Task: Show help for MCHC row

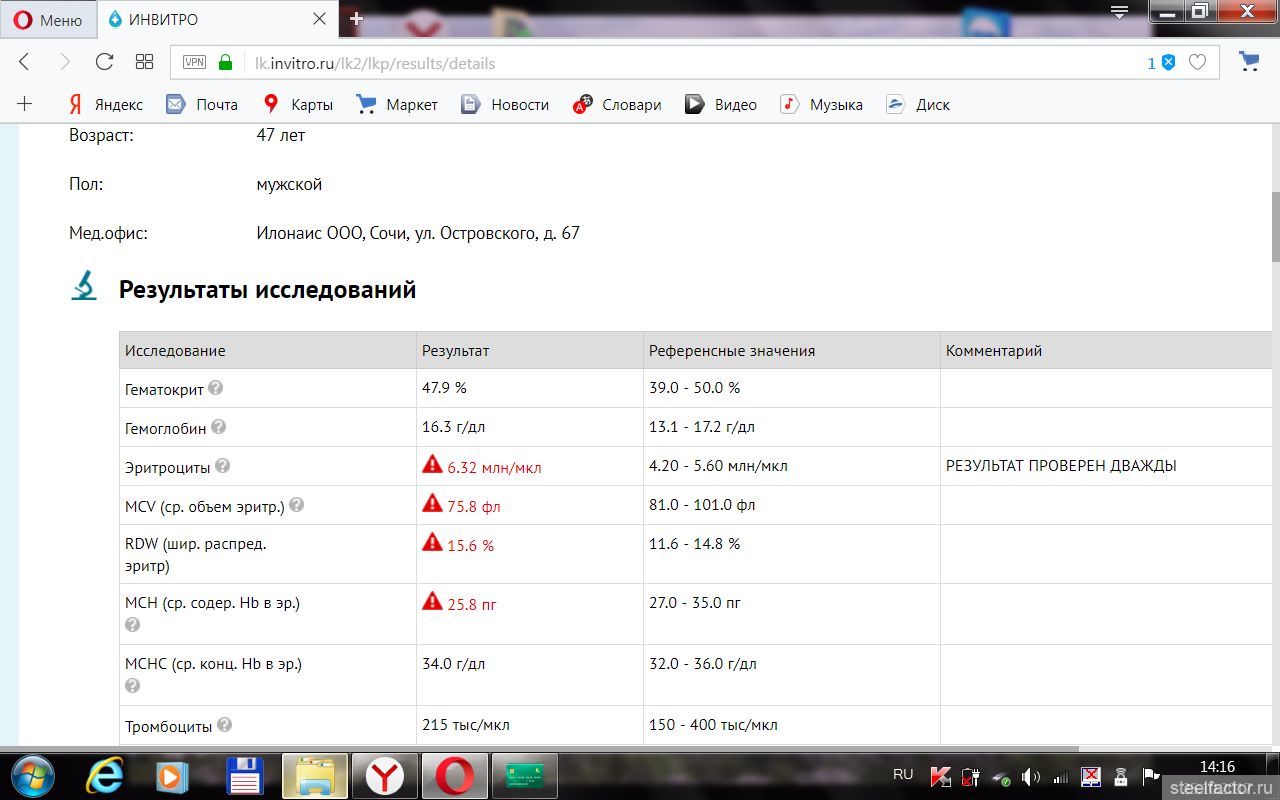Action: 132,686
